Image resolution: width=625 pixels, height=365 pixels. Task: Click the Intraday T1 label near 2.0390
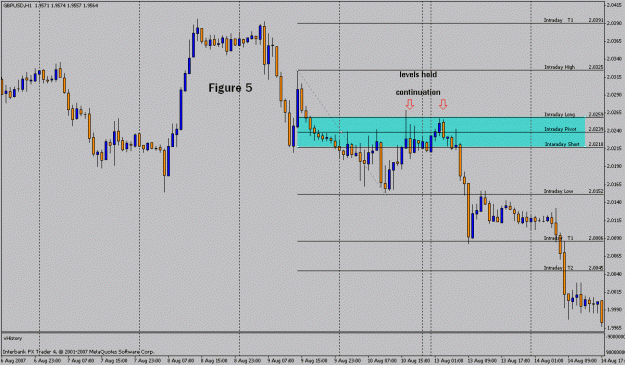point(558,20)
